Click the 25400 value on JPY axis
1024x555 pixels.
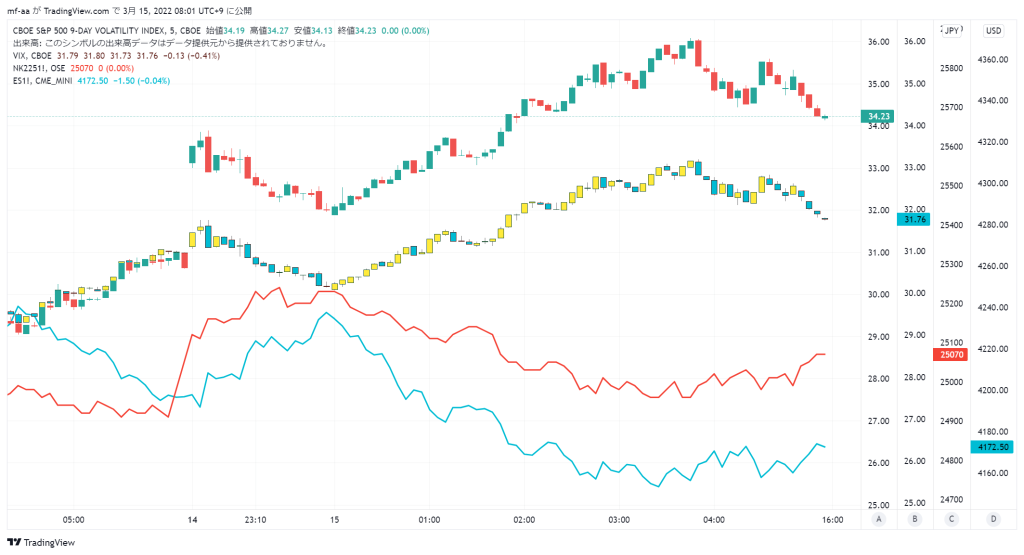951,225
